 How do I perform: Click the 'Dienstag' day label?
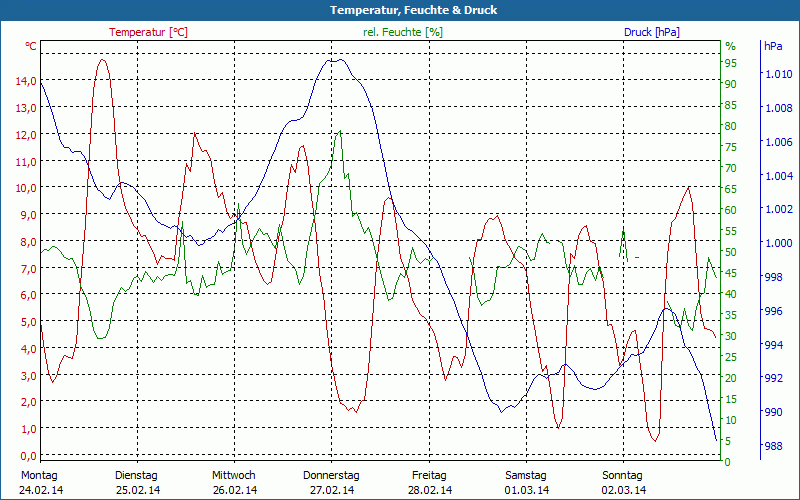click(x=136, y=475)
